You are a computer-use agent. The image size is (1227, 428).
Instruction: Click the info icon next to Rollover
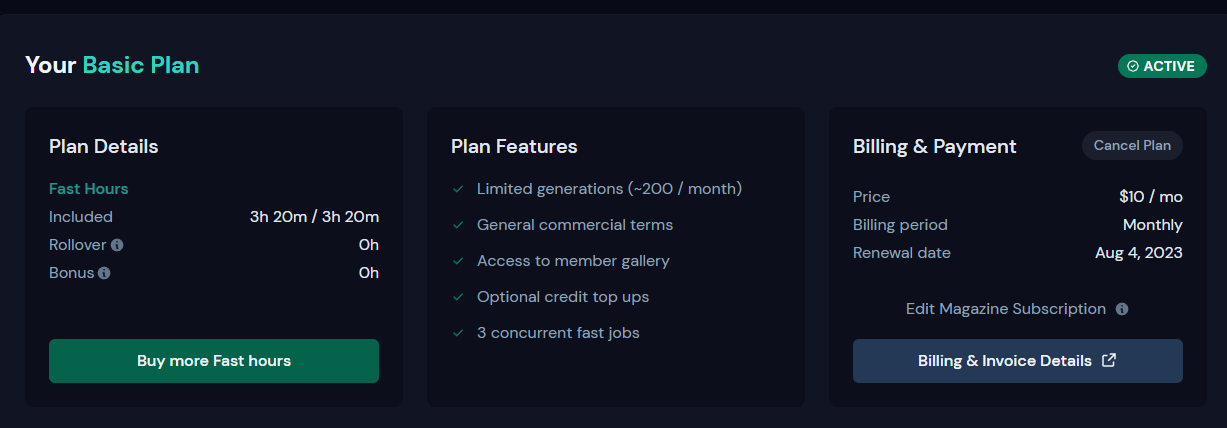point(118,245)
